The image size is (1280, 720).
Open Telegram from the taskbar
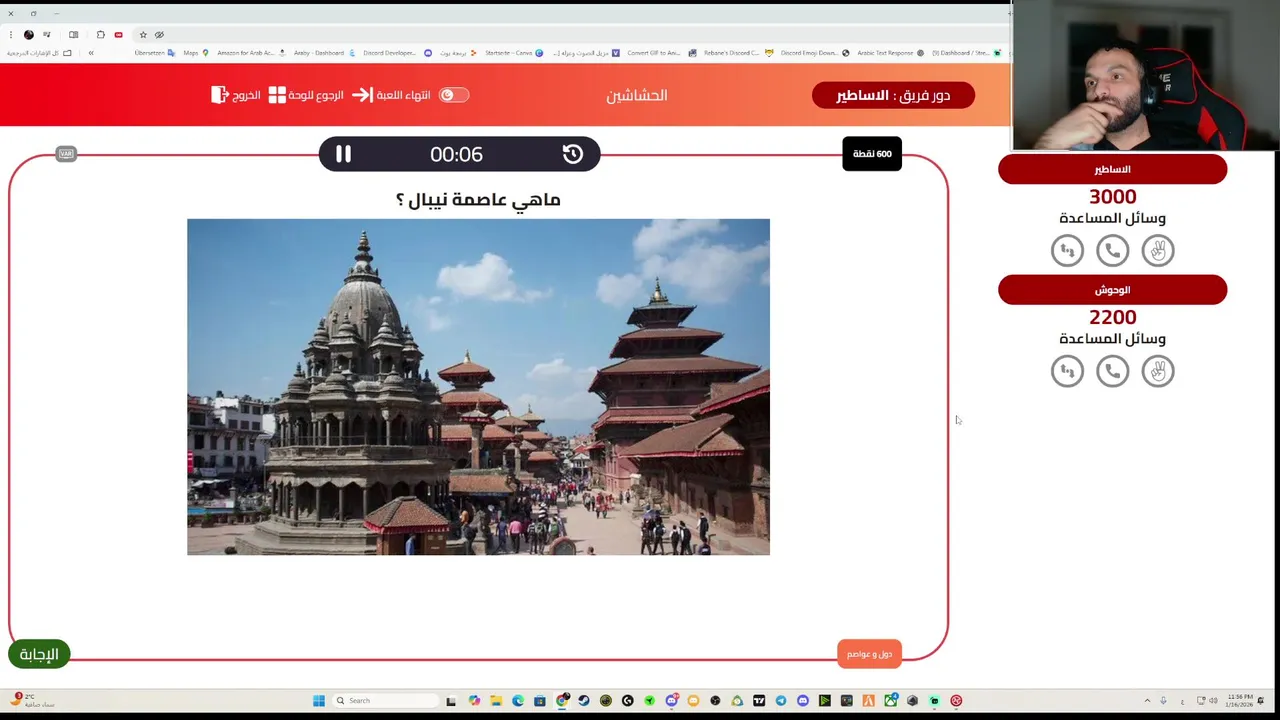point(781,701)
